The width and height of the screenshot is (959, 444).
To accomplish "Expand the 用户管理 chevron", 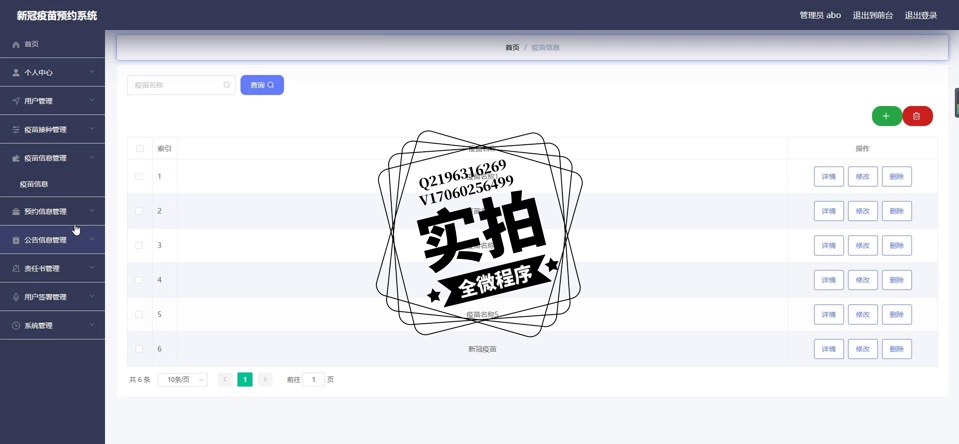I will click(x=92, y=101).
